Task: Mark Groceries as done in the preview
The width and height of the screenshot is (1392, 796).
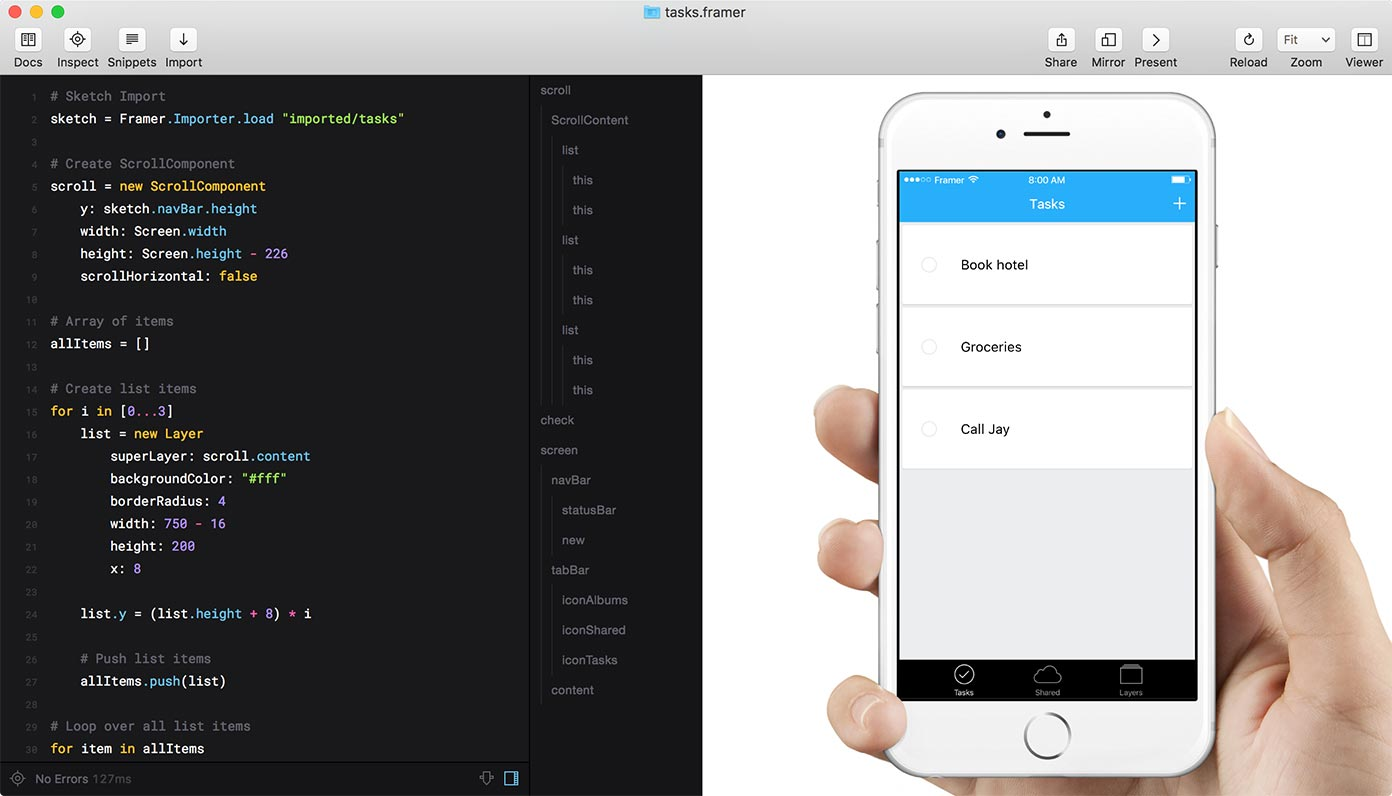Action: (929, 347)
